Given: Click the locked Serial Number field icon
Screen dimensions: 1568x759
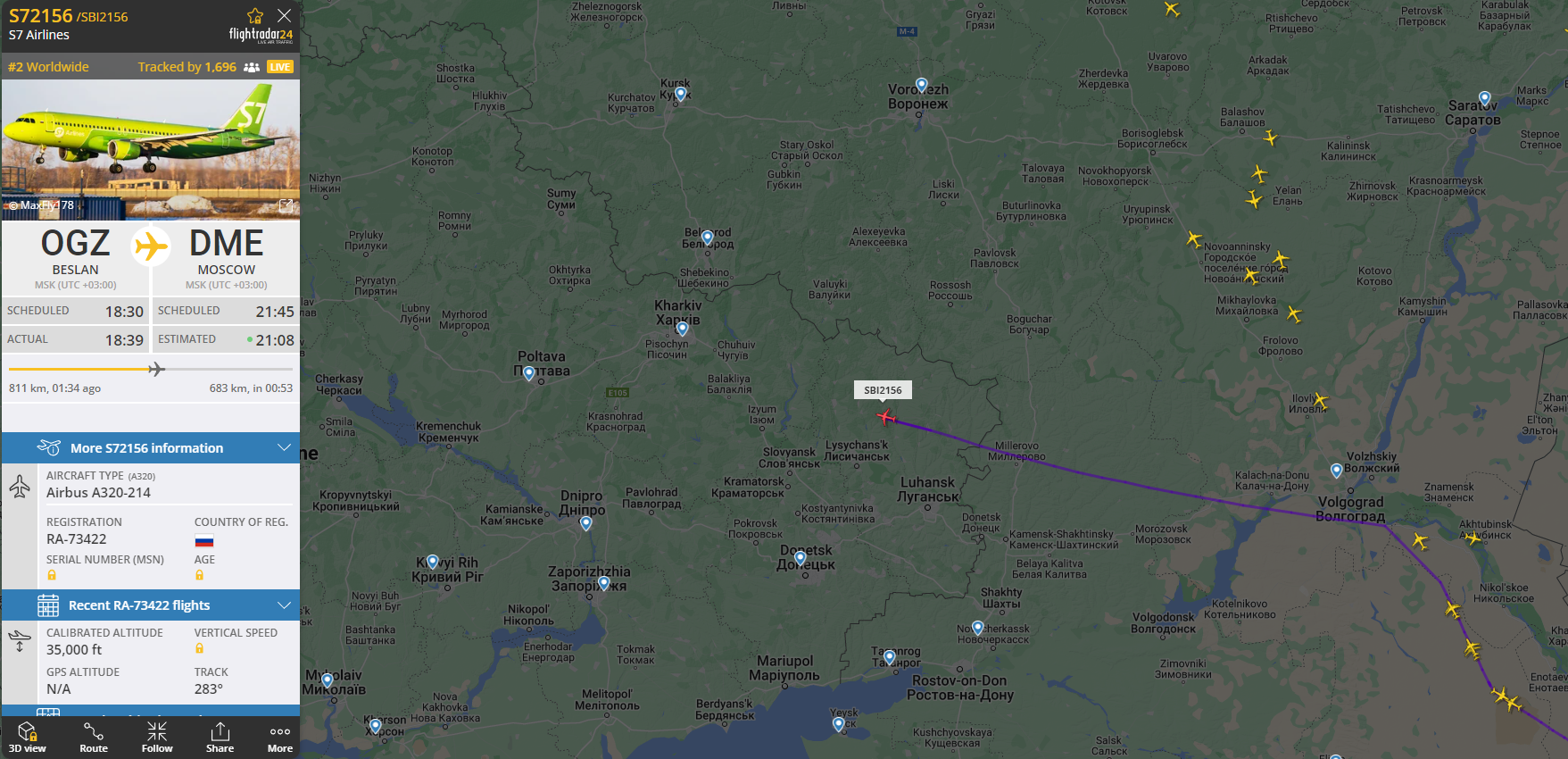Looking at the screenshot, I should coord(52,575).
